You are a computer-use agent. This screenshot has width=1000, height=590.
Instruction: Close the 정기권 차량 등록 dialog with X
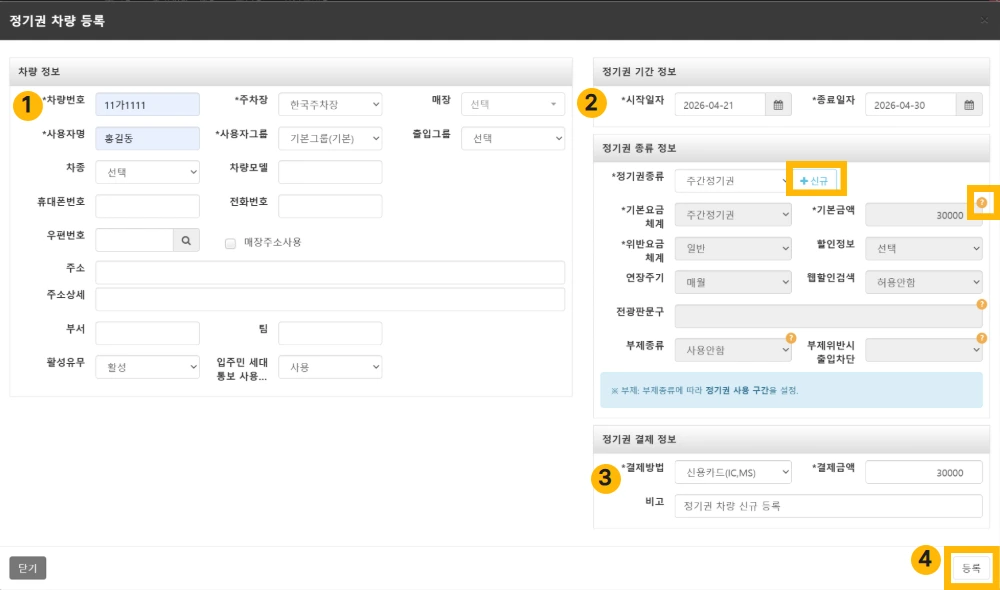pos(984,20)
